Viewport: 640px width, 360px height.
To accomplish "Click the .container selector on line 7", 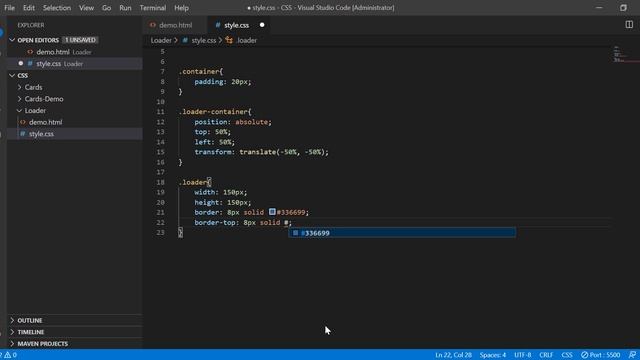I will tap(200, 71).
